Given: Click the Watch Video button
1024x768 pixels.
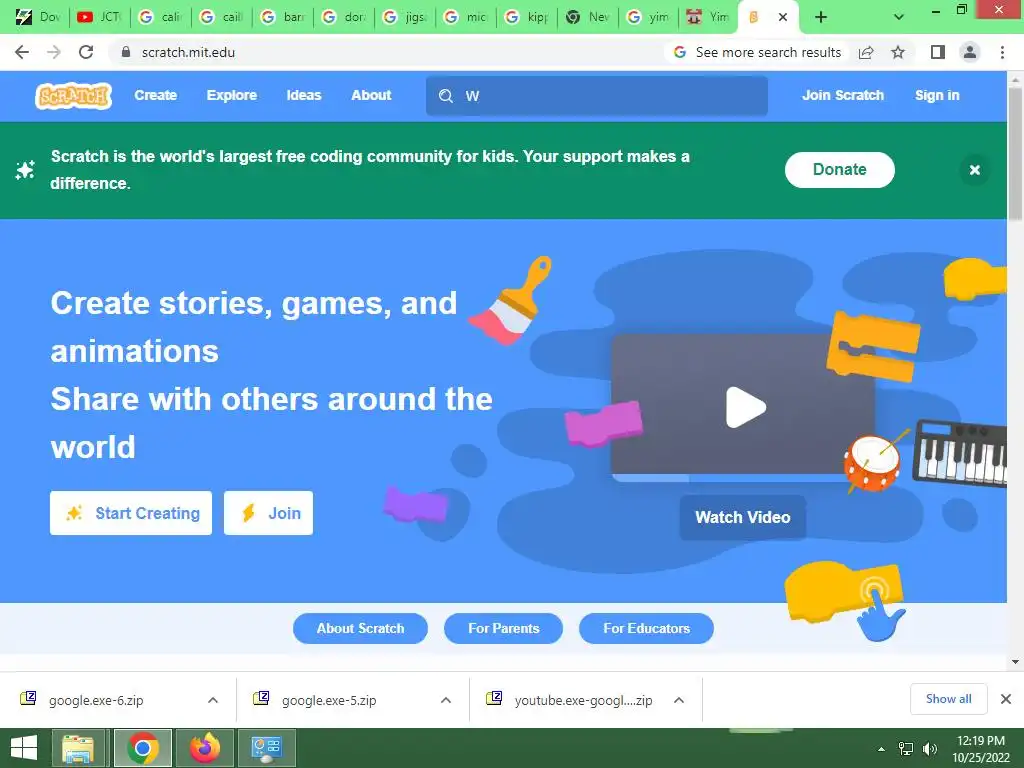Looking at the screenshot, I should coord(743,517).
